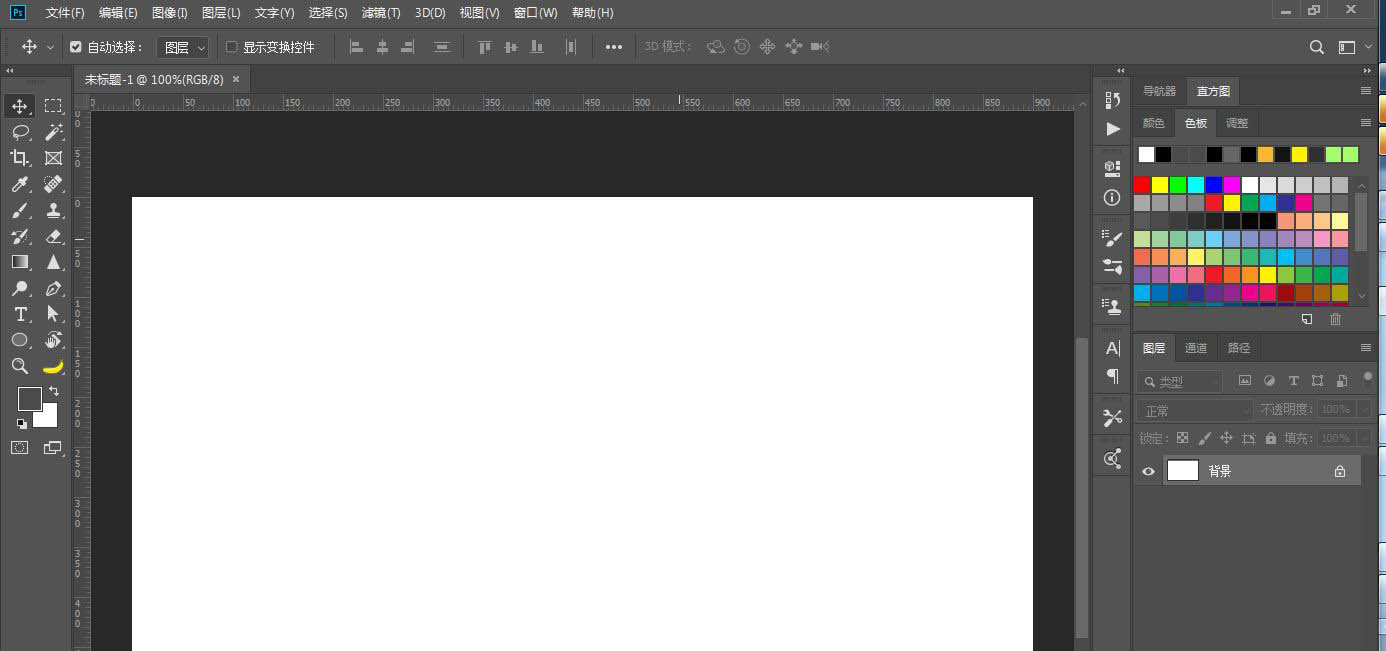Select the Frame tool
This screenshot has height=651, width=1386.
pyautogui.click(x=53, y=158)
